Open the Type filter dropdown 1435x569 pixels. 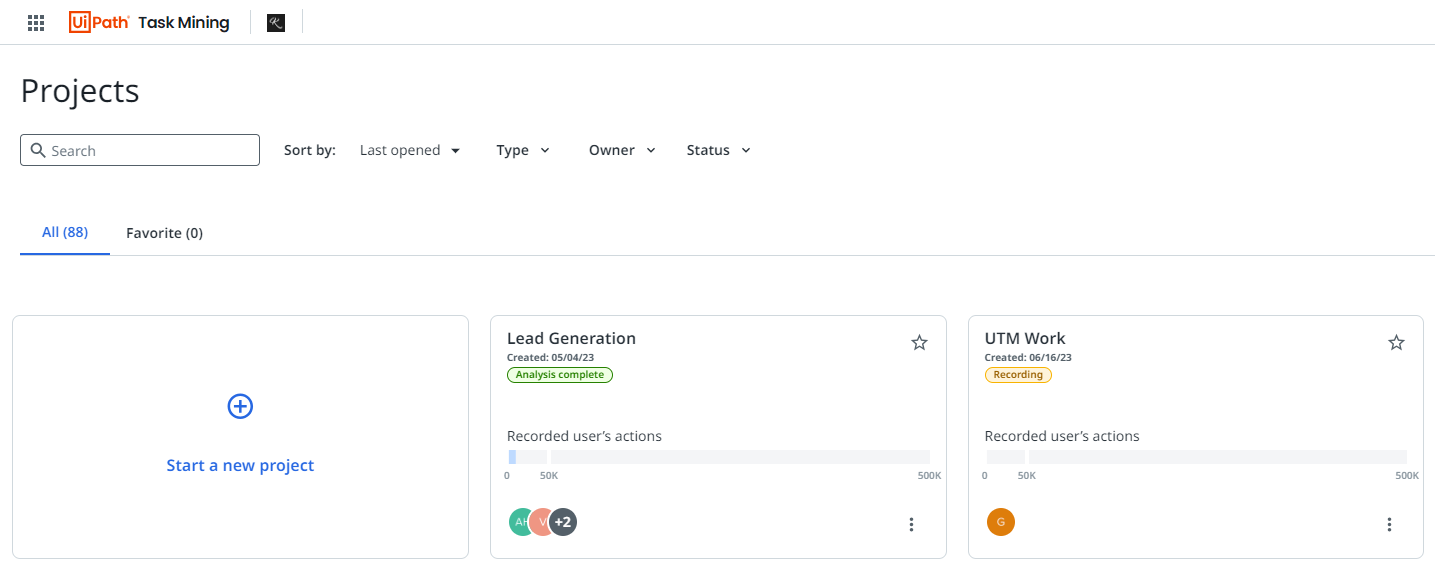pos(523,150)
